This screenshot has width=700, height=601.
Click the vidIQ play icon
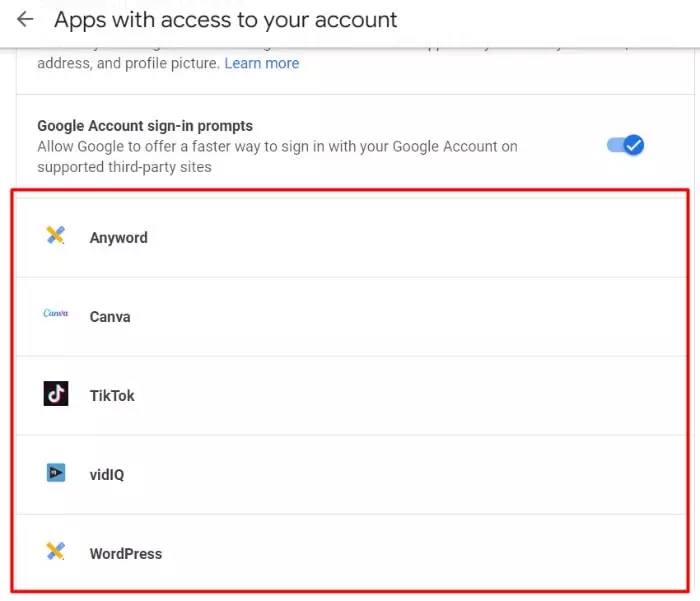click(x=56, y=472)
